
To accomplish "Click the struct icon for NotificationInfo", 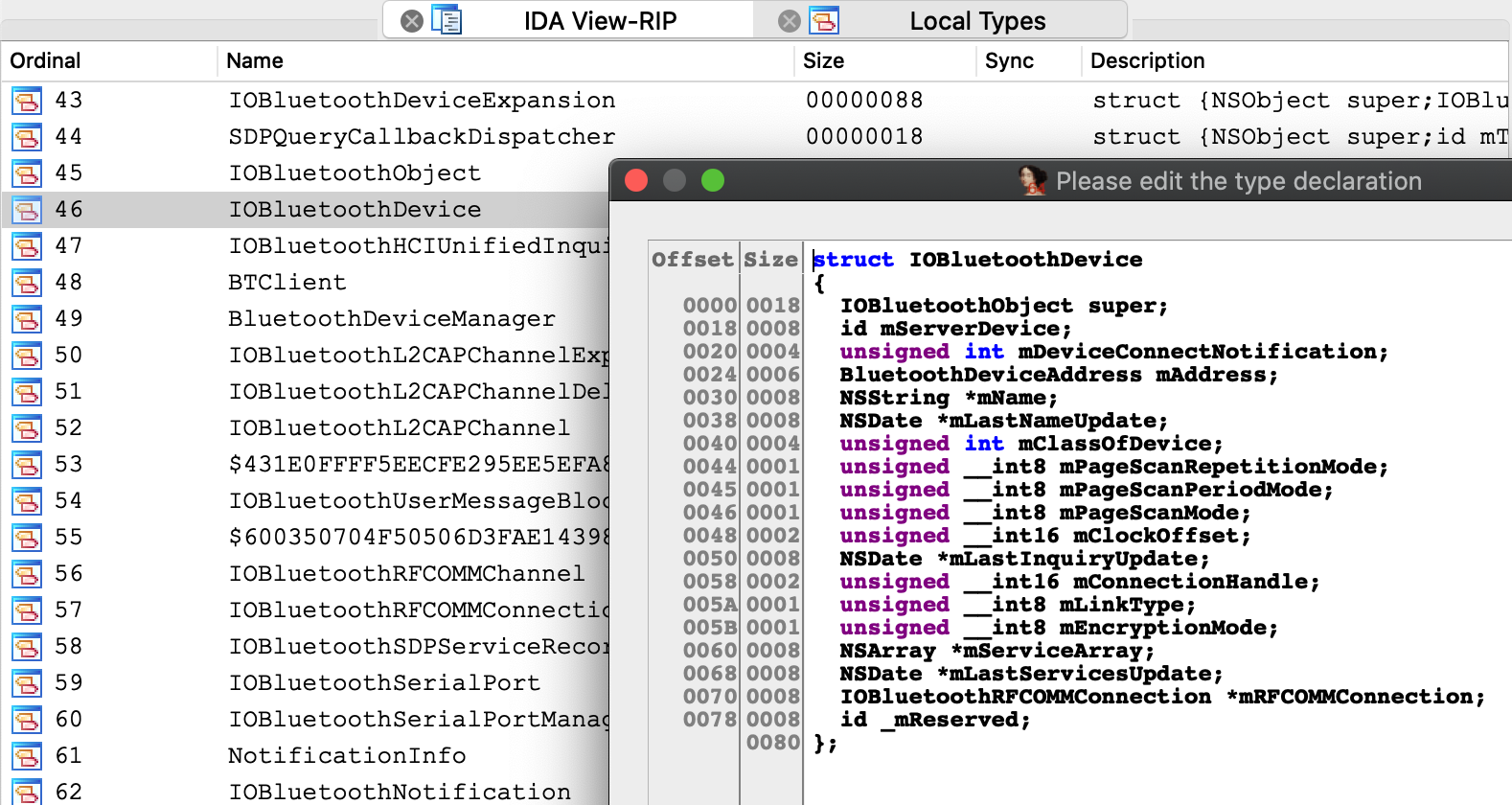I will pyautogui.click(x=27, y=756).
